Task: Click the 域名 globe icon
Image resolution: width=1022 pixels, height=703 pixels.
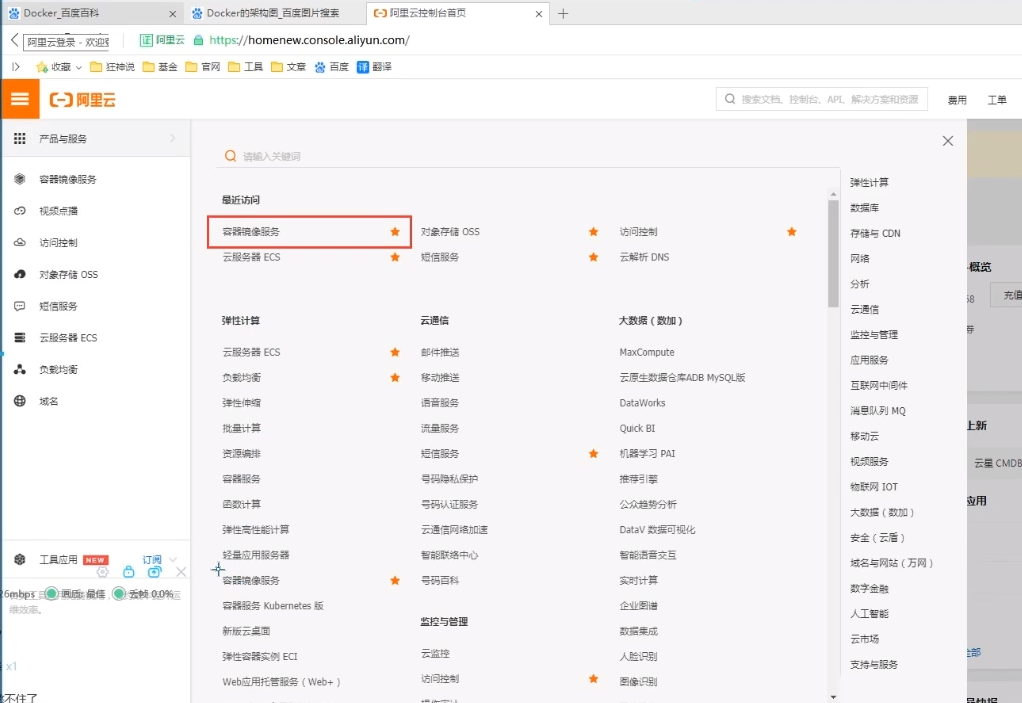Action: tap(20, 401)
